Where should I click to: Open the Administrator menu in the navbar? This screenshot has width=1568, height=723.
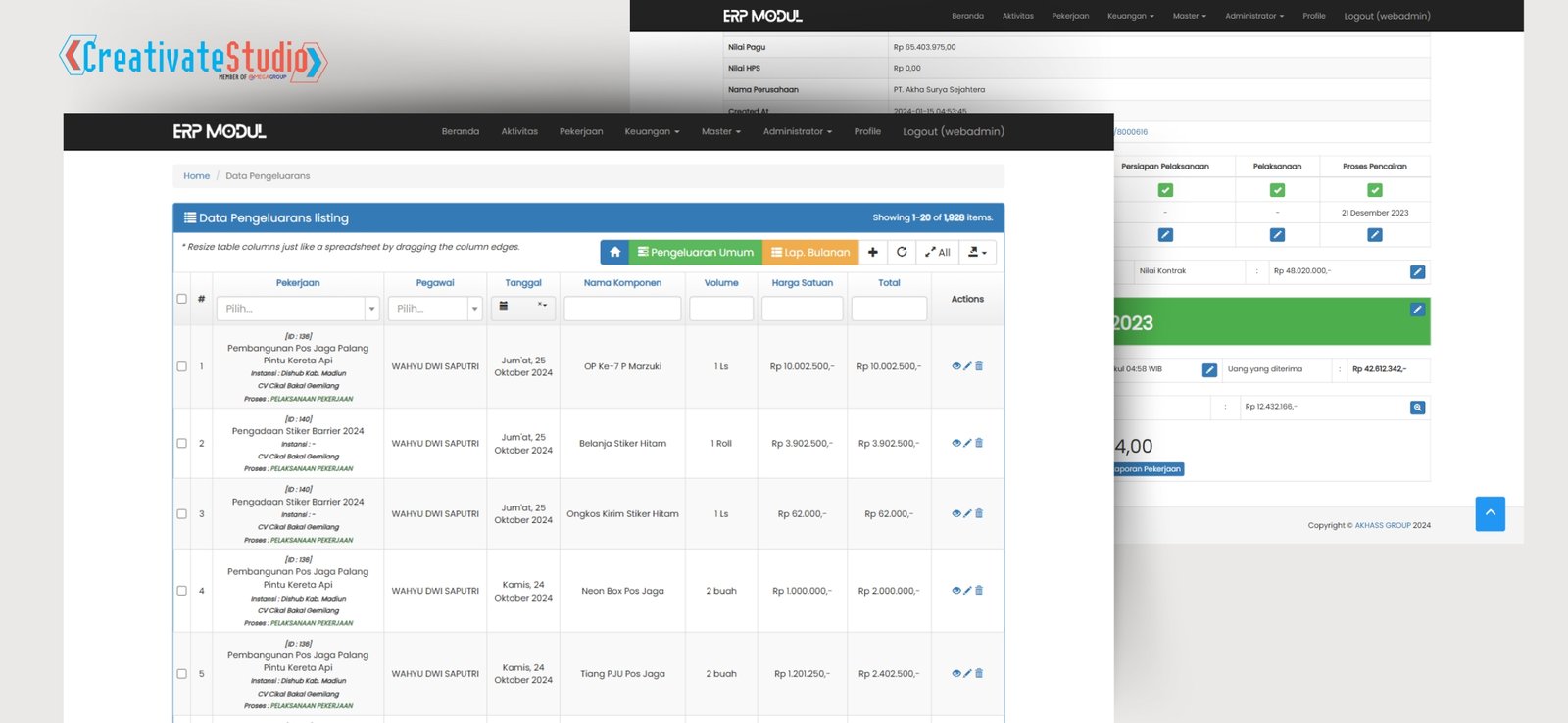point(797,132)
